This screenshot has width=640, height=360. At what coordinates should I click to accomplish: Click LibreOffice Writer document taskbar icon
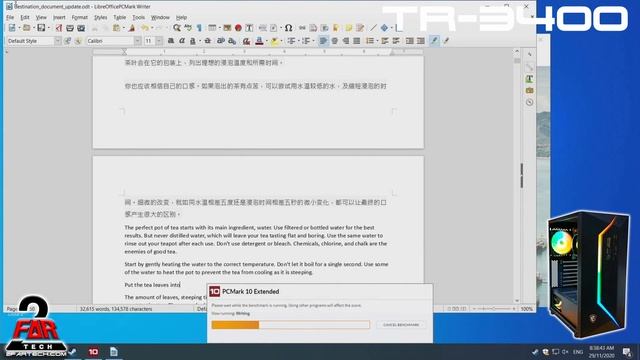pos(113,351)
